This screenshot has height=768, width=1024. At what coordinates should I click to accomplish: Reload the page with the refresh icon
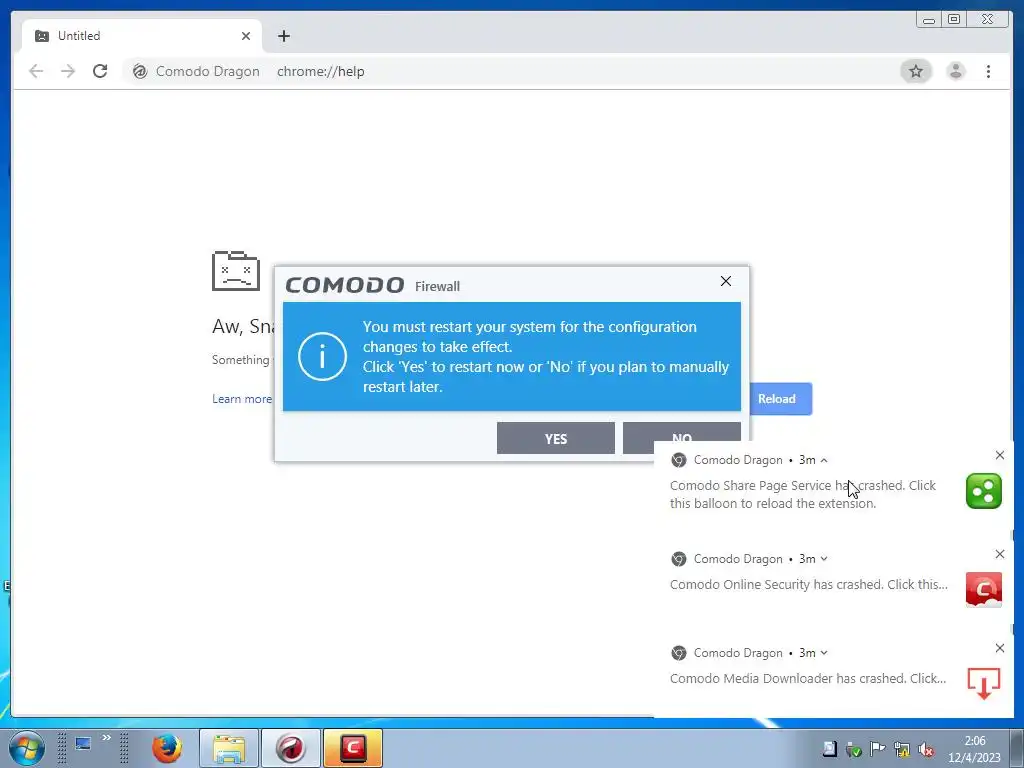tap(100, 71)
